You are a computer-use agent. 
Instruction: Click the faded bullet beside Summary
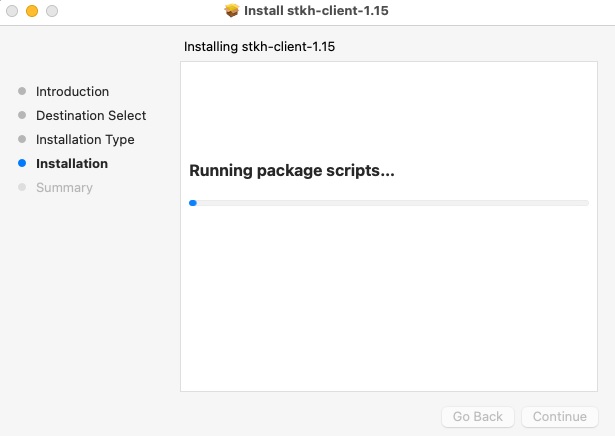point(22,187)
